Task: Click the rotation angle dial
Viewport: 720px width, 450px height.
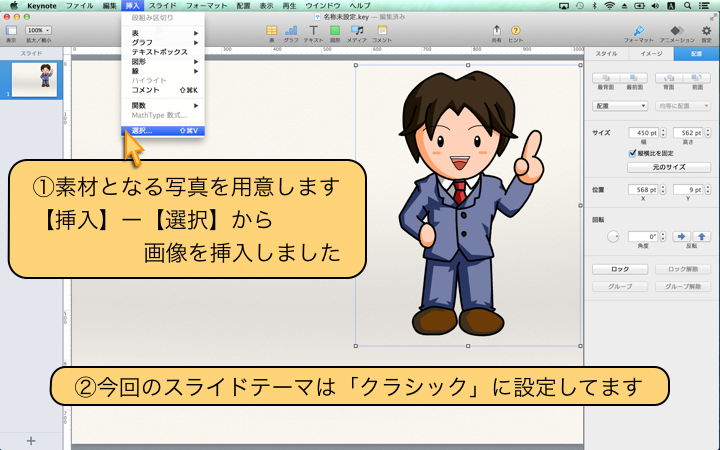Action: coord(613,237)
